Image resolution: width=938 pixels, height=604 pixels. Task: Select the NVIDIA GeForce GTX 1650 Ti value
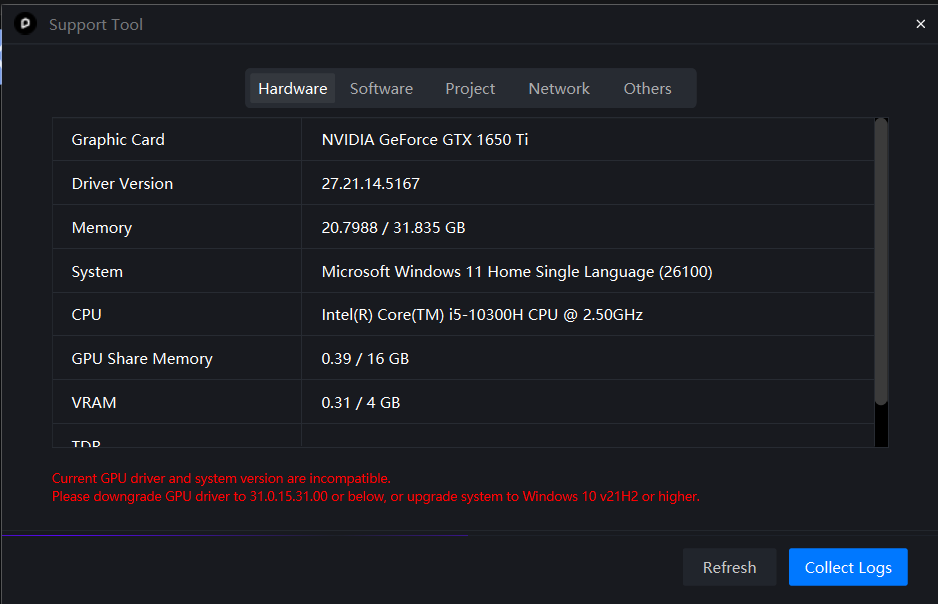tap(425, 140)
